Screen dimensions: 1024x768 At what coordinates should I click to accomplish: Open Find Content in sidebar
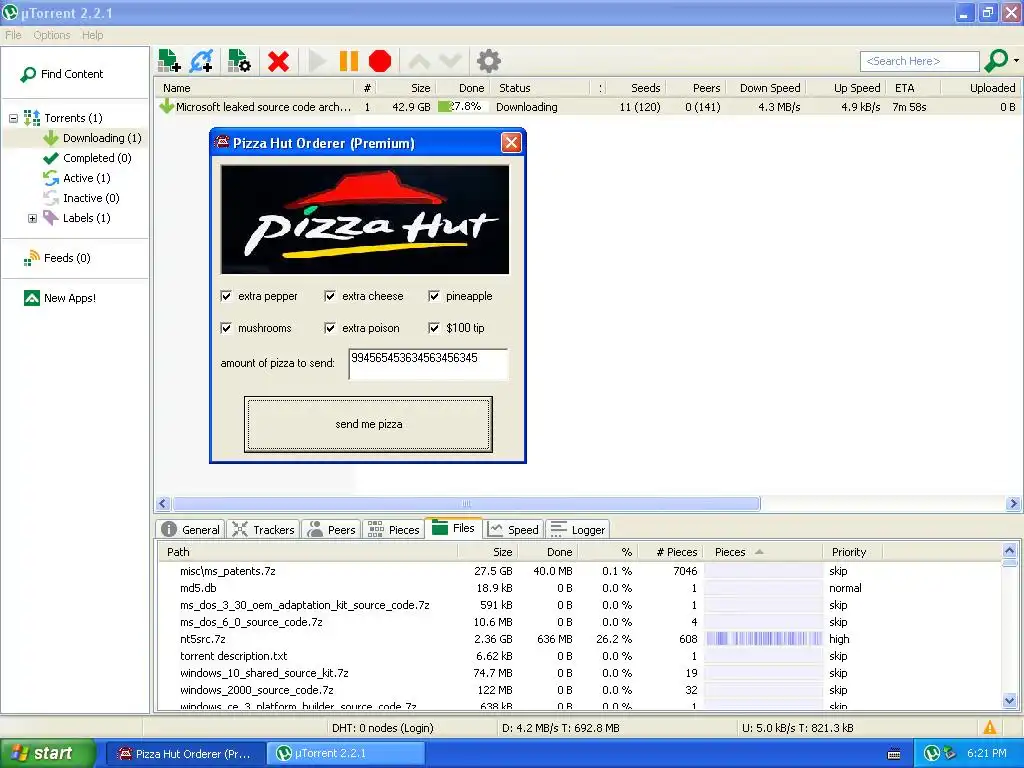(x=62, y=74)
